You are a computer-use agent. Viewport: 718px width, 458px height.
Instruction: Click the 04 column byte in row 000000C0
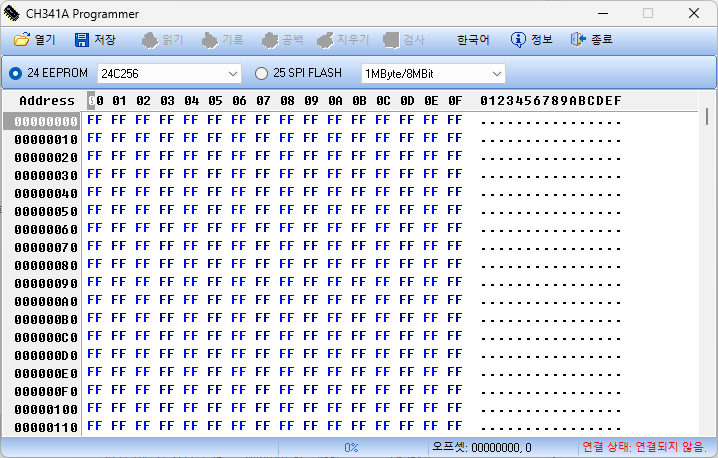pos(190,336)
